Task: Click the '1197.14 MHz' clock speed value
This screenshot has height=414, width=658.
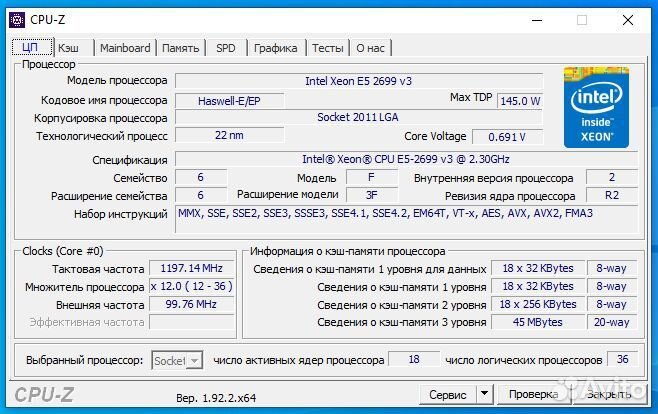Action: pyautogui.click(x=192, y=268)
